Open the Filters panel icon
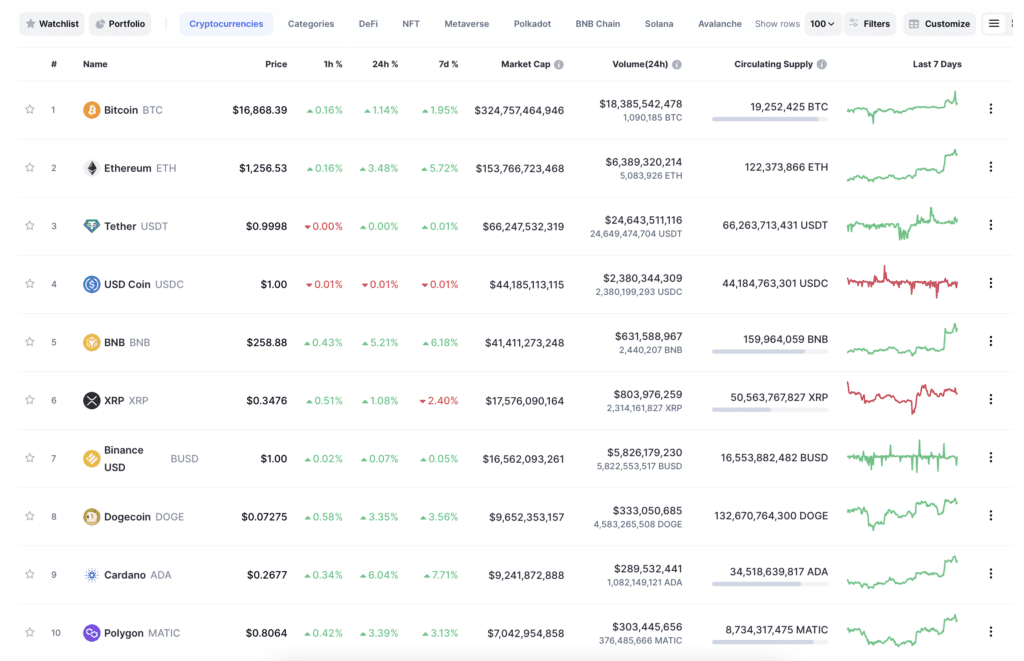The width and height of the screenshot is (1024, 661). pyautogui.click(x=855, y=23)
